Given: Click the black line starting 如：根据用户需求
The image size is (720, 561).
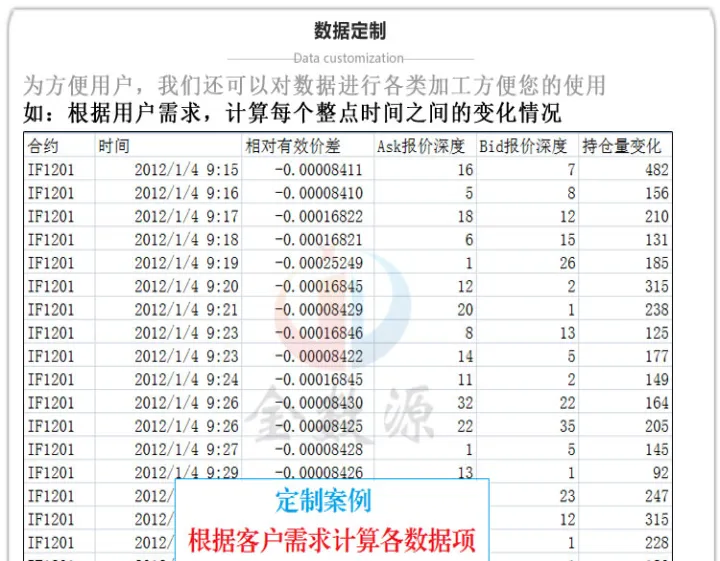Looking at the screenshot, I should coord(292,112).
